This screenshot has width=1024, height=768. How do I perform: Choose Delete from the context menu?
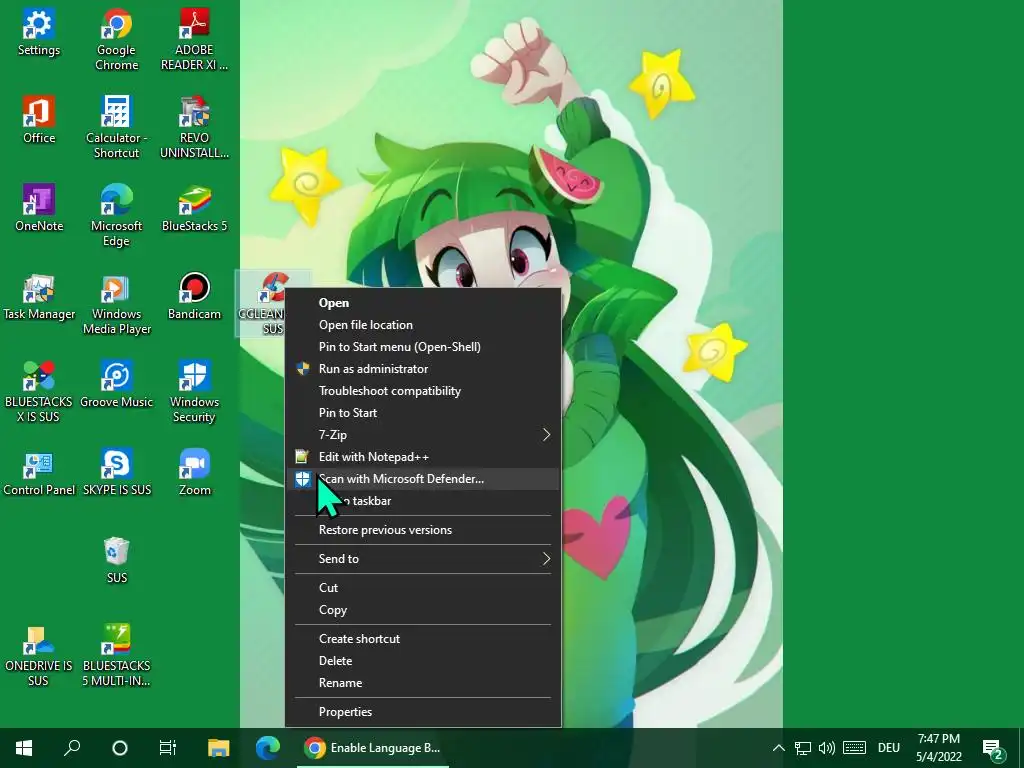coord(423,661)
